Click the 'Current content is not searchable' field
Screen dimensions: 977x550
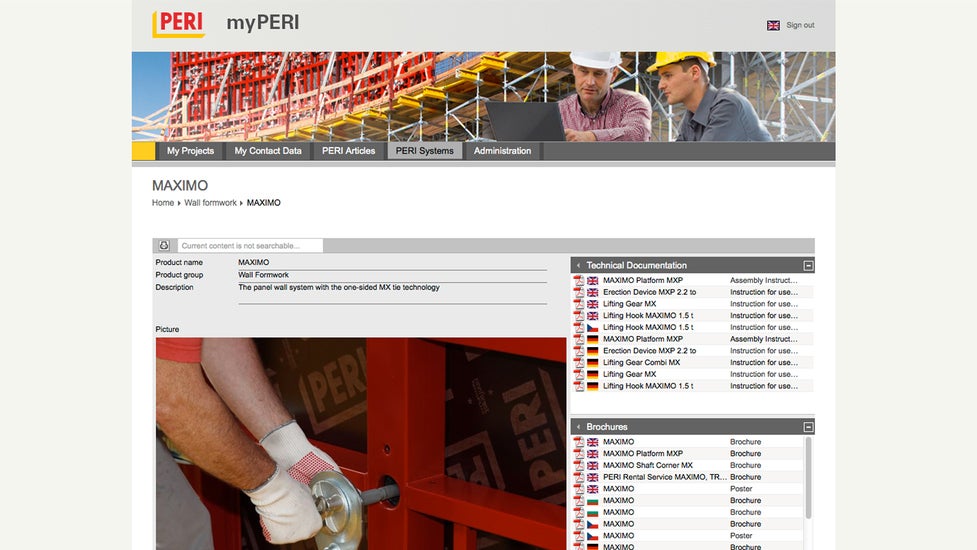(250, 246)
